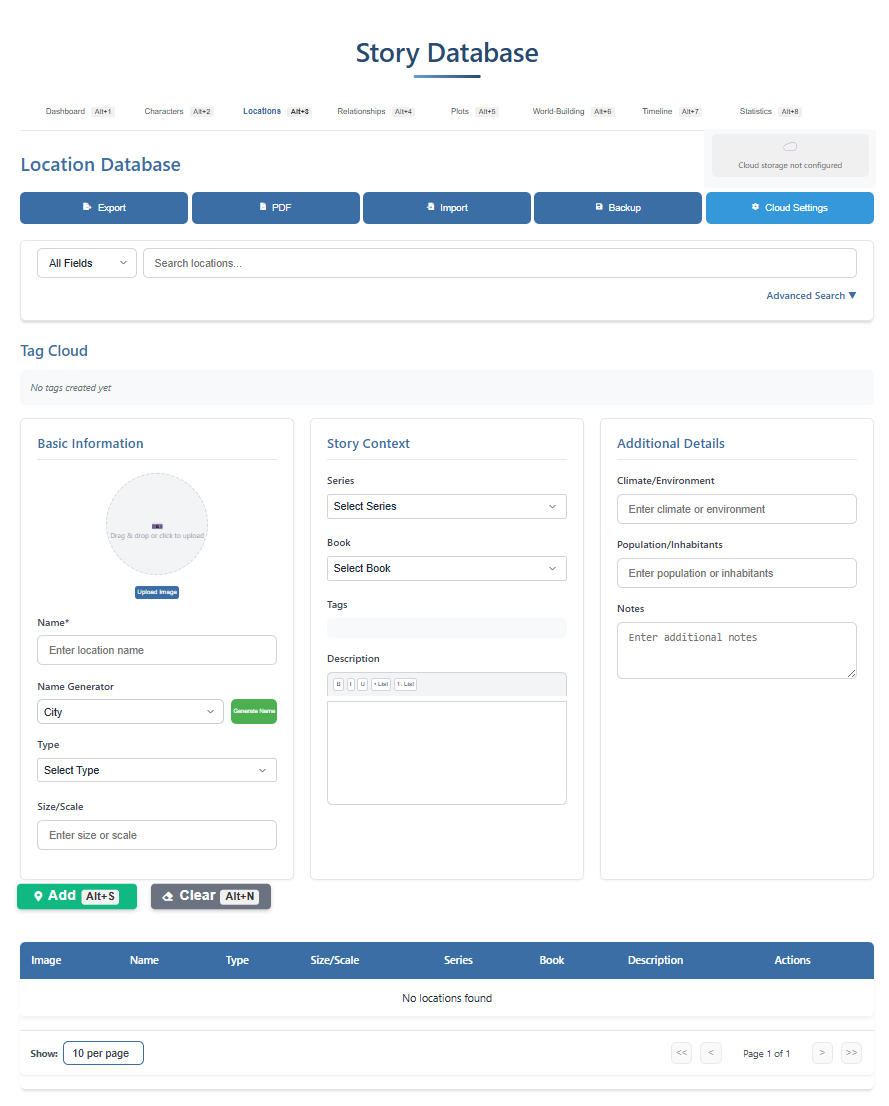Switch to the Characters tab

tap(163, 111)
